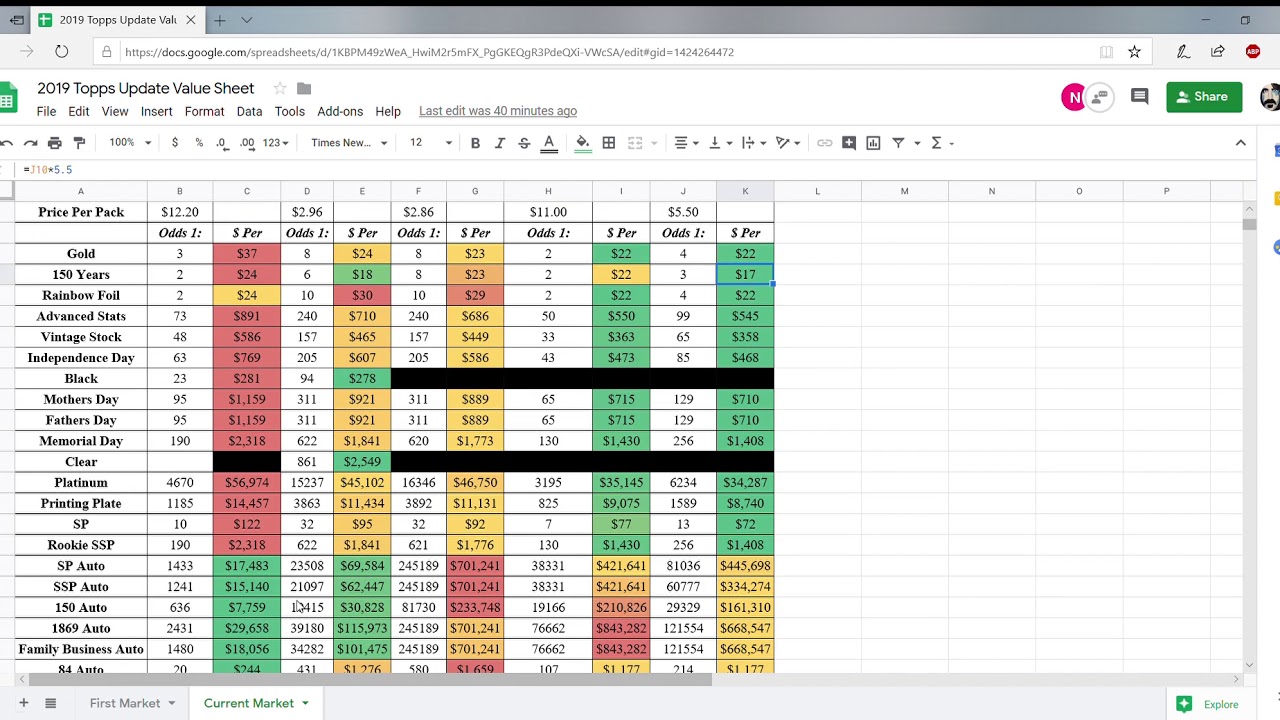
Task: Click the green Share button
Action: pyautogui.click(x=1204, y=97)
